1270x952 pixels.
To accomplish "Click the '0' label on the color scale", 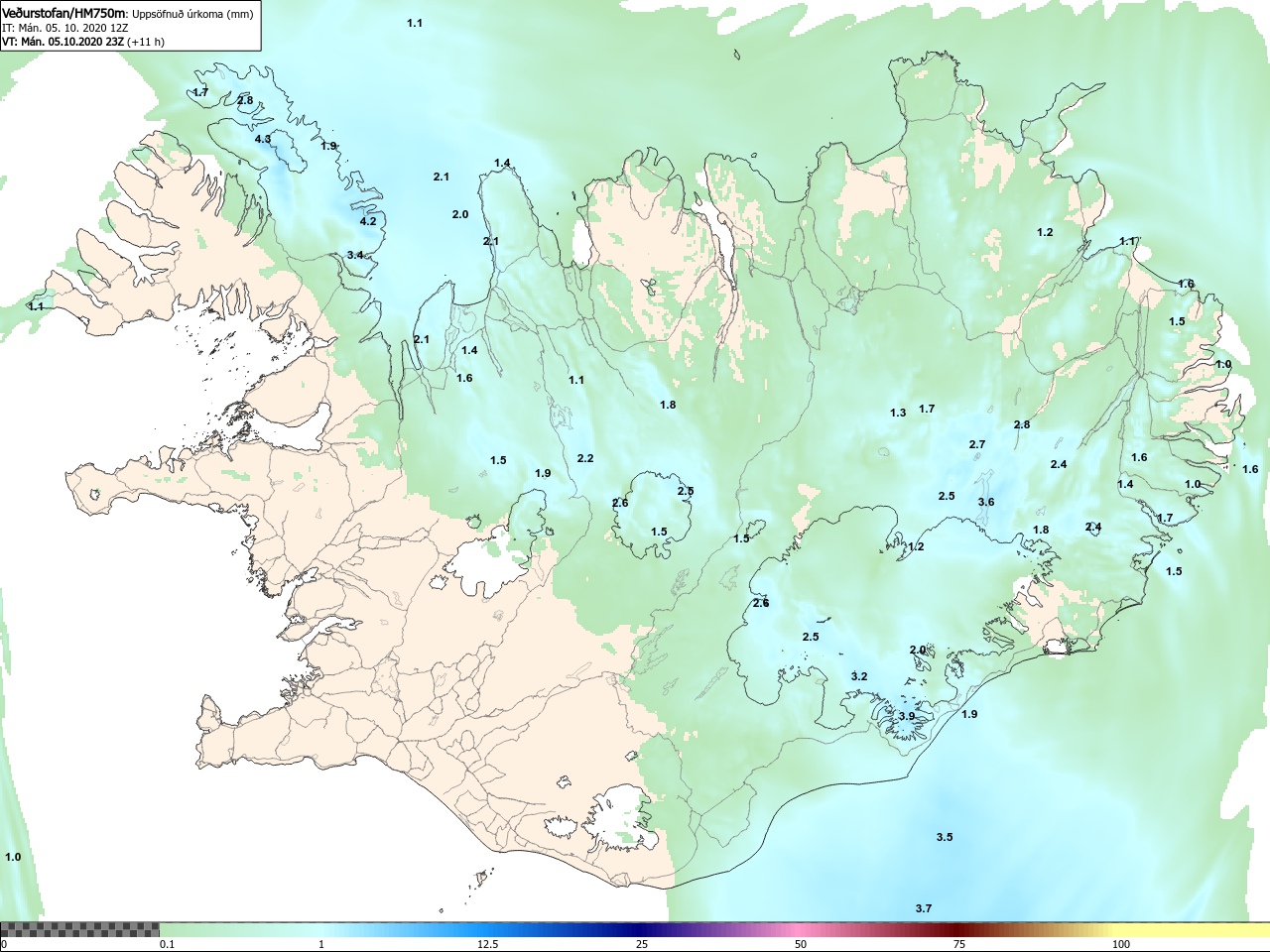I will (x=4, y=944).
